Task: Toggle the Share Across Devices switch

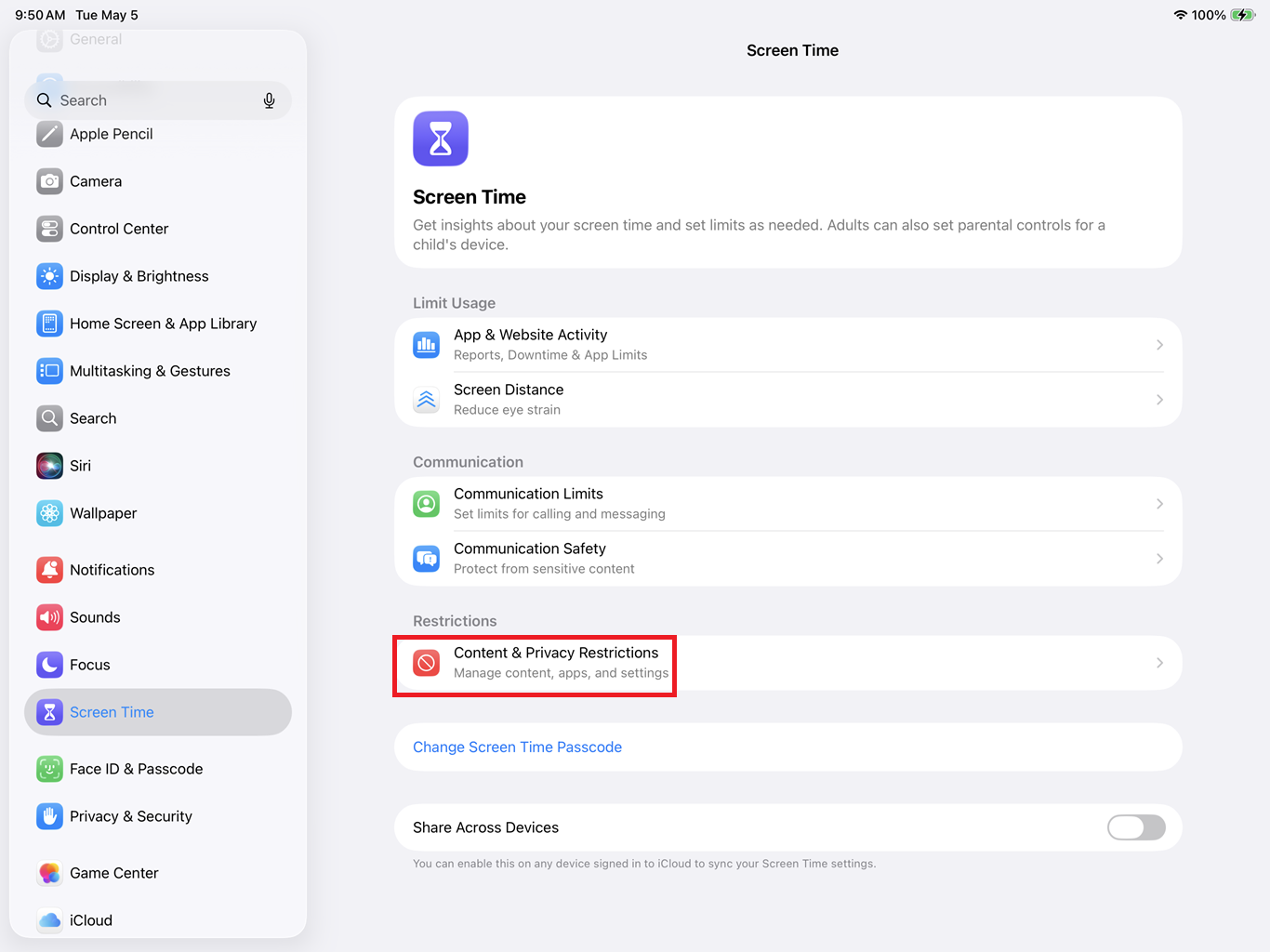Action: tap(1136, 827)
